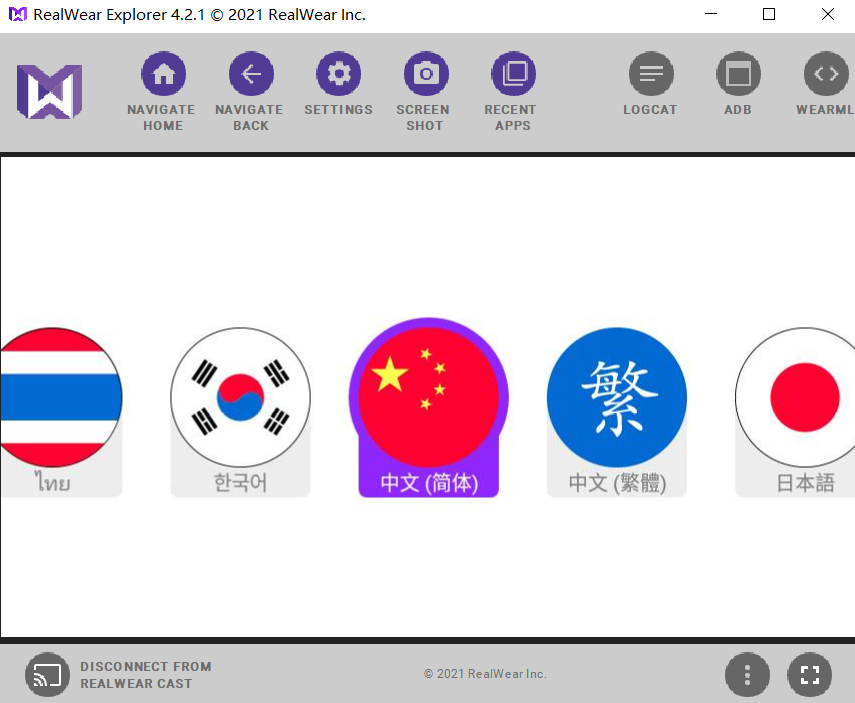Open Settings gear icon in toolbar
This screenshot has height=703, width=855.
click(338, 75)
